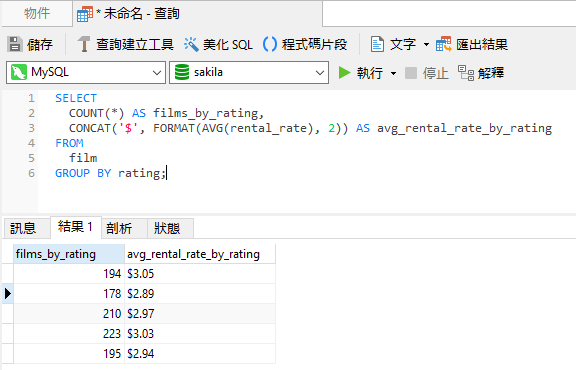Click the $2.97 result cell
The width and height of the screenshot is (576, 370).
[200, 313]
